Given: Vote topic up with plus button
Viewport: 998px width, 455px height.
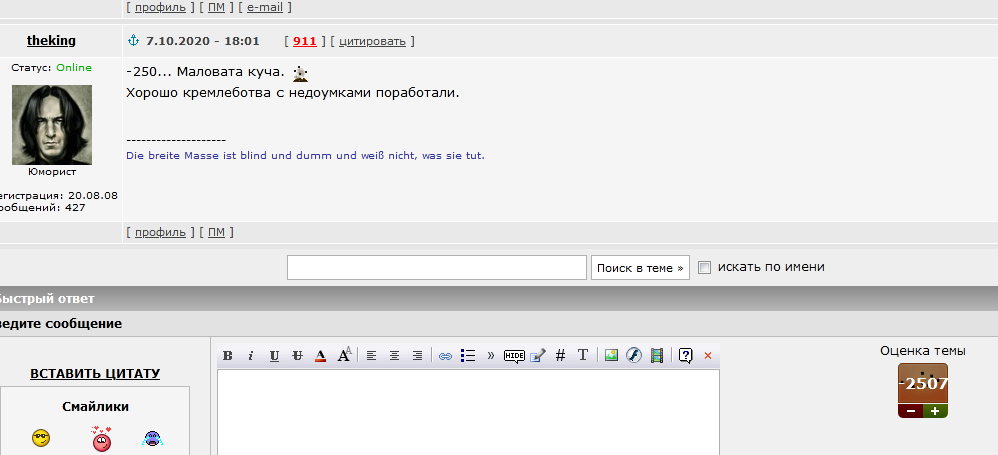Looking at the screenshot, I should click(x=935, y=411).
